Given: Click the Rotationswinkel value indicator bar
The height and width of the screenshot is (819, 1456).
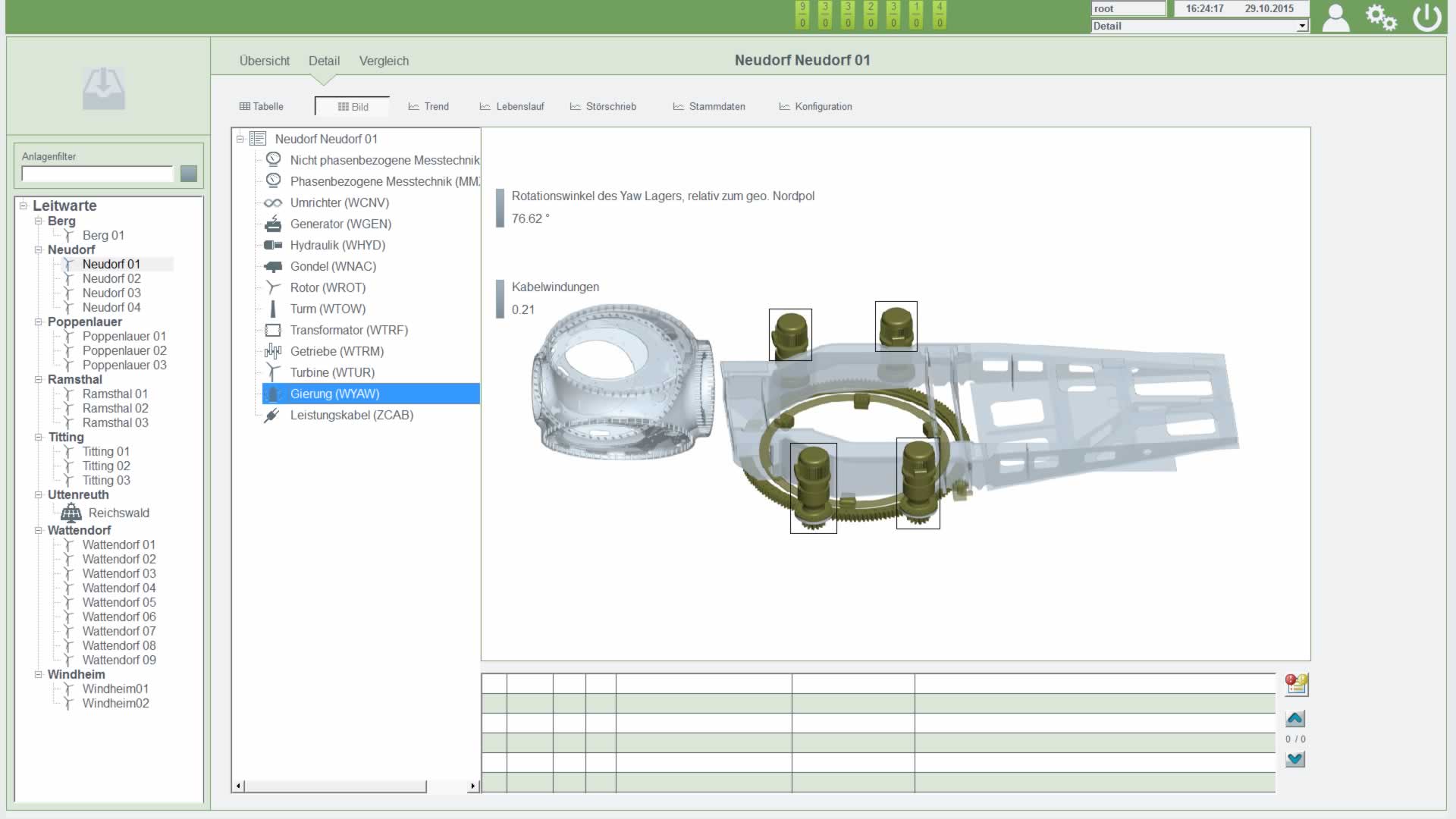Looking at the screenshot, I should (500, 208).
